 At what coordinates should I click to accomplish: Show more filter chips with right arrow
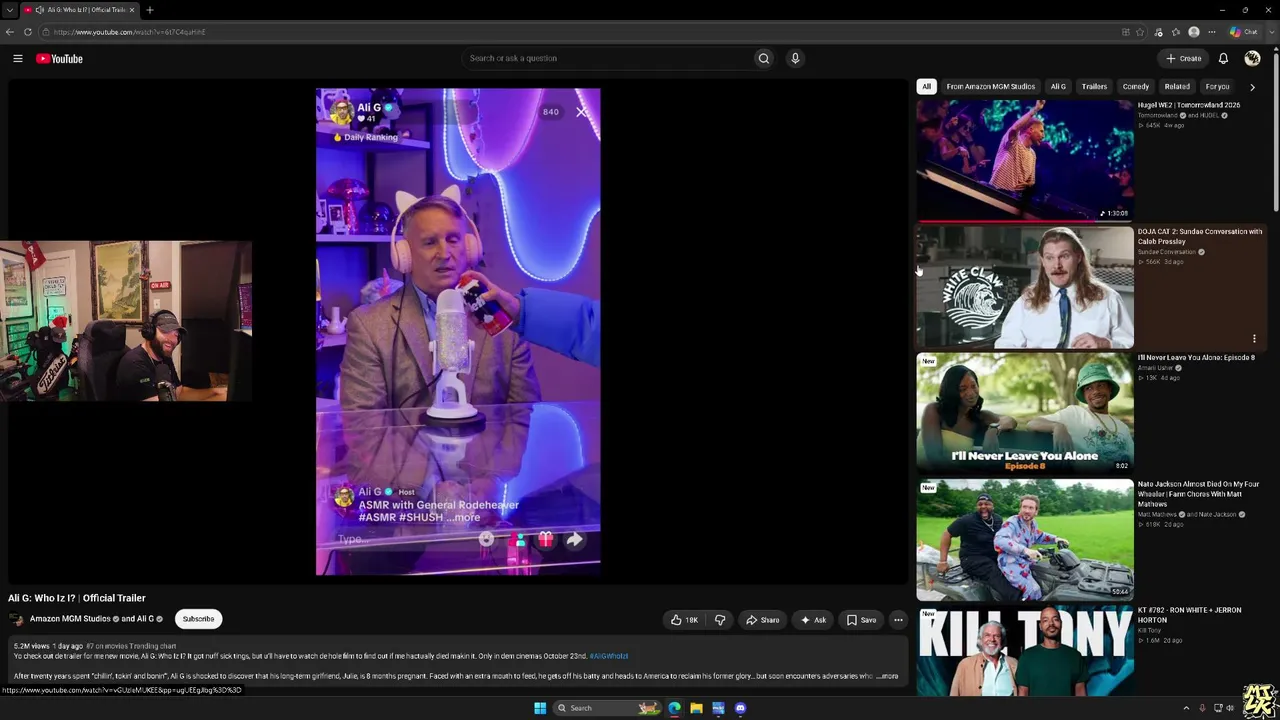(x=1252, y=87)
